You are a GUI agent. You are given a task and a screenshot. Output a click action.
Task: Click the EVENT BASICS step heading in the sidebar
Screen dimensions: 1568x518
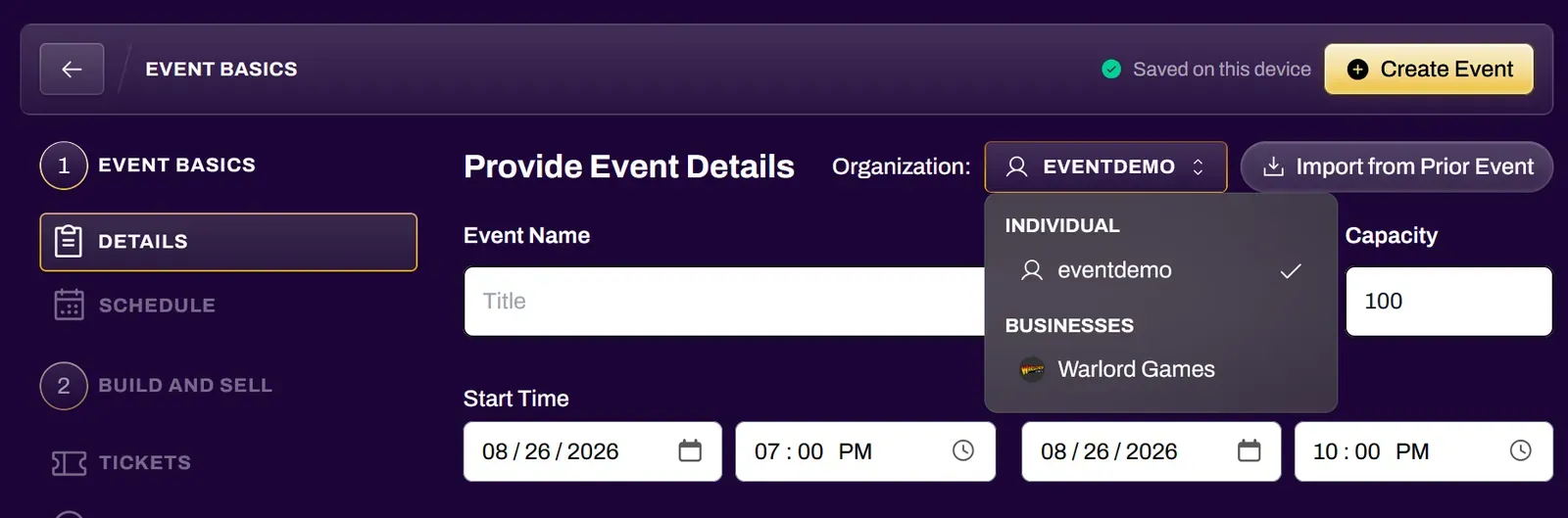176,165
